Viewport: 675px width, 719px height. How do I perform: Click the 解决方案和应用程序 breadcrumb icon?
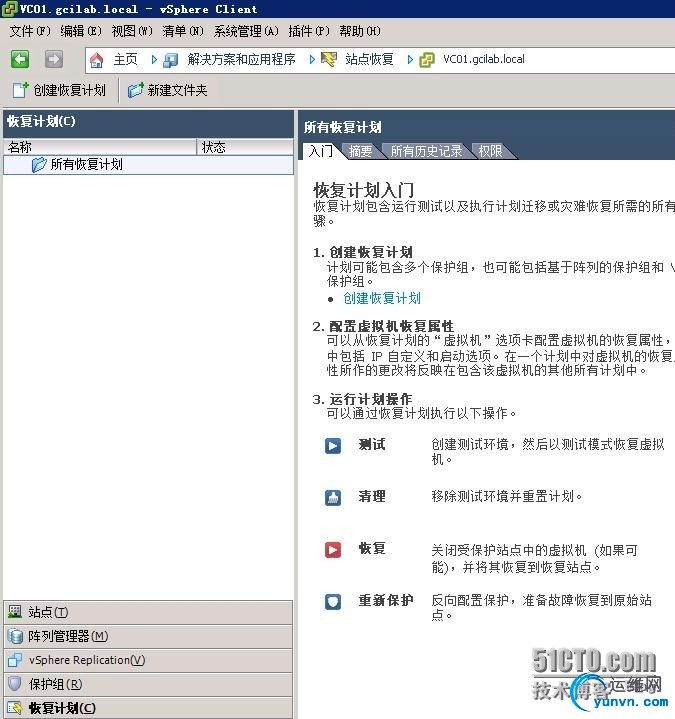(x=171, y=60)
